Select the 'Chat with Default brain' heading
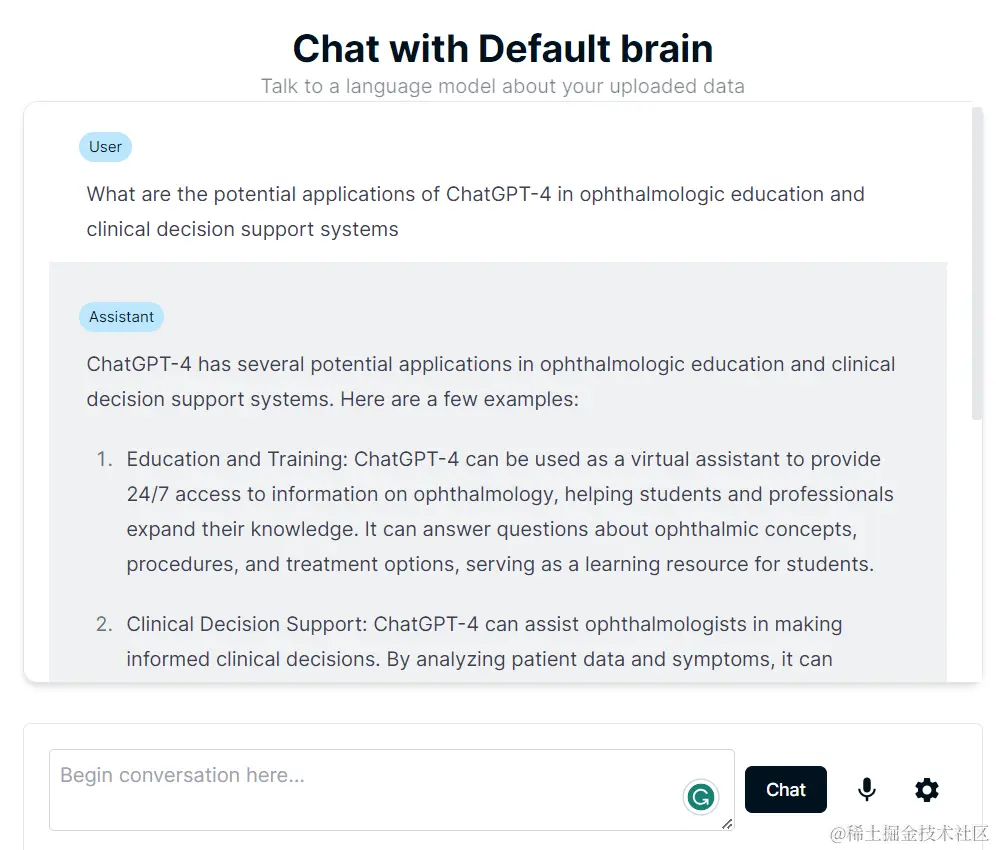Image resolution: width=996 pixels, height=850 pixels. pos(502,47)
